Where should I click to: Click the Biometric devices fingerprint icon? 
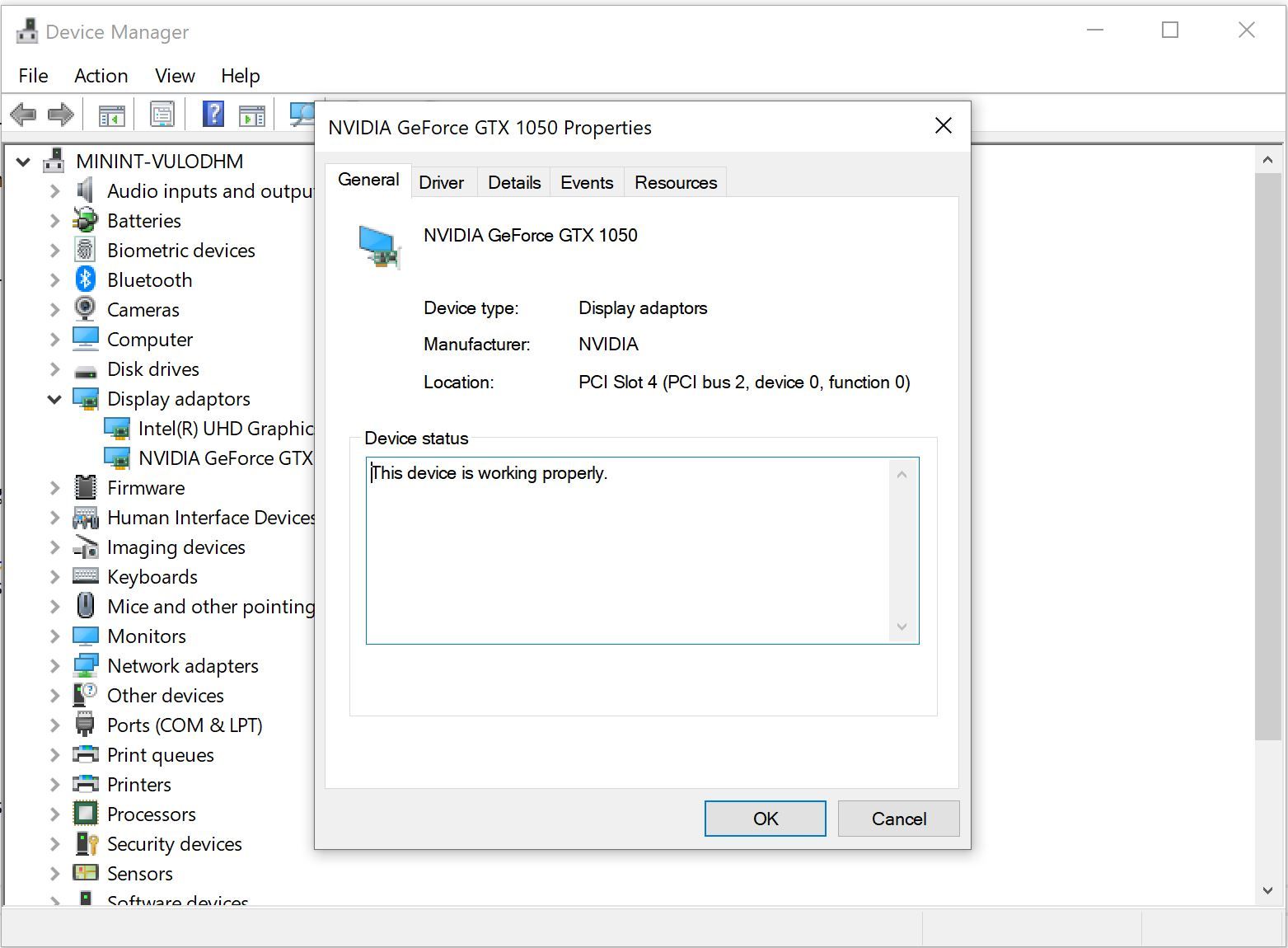[x=85, y=250]
